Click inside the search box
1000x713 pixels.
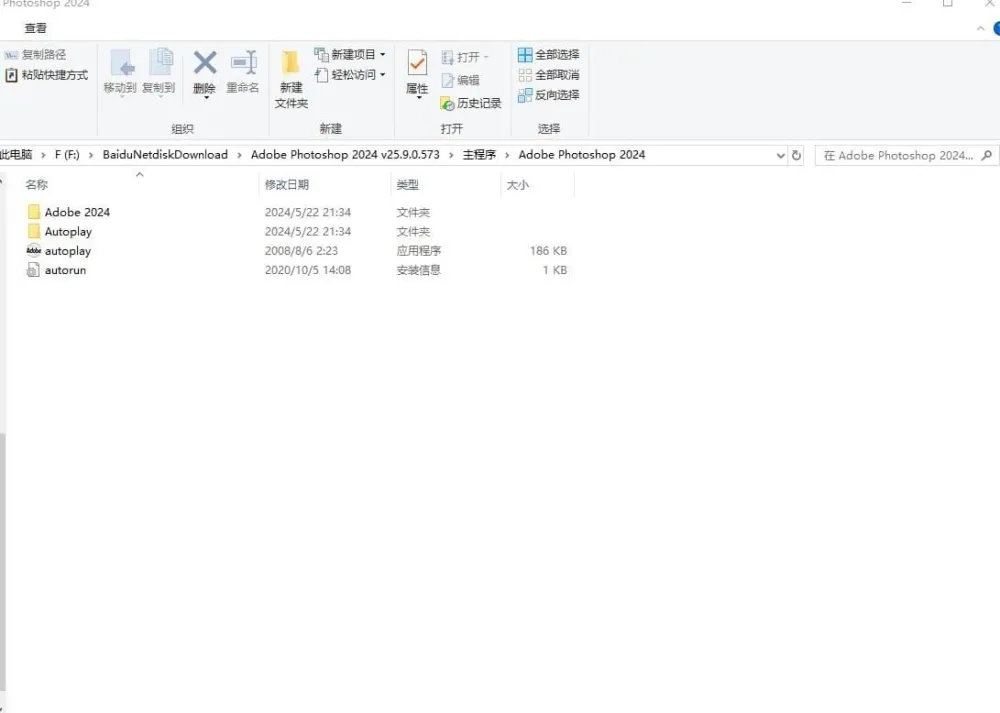[x=900, y=155]
